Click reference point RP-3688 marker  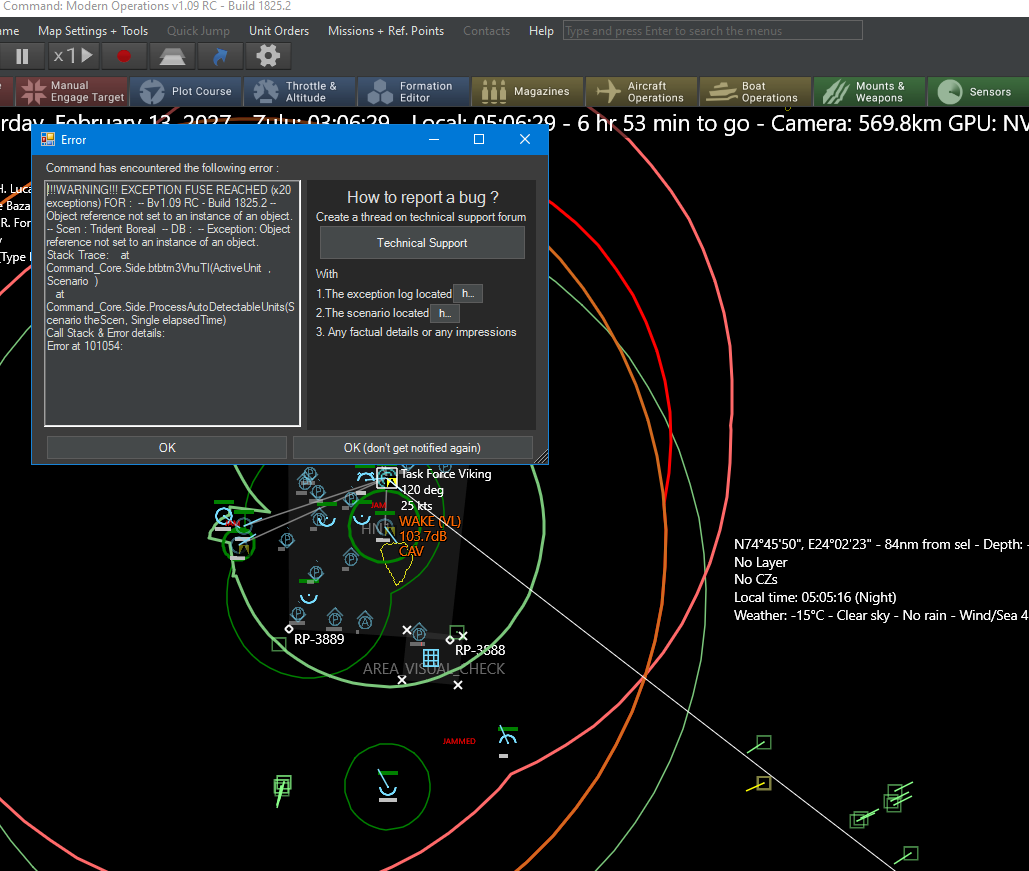450,639
